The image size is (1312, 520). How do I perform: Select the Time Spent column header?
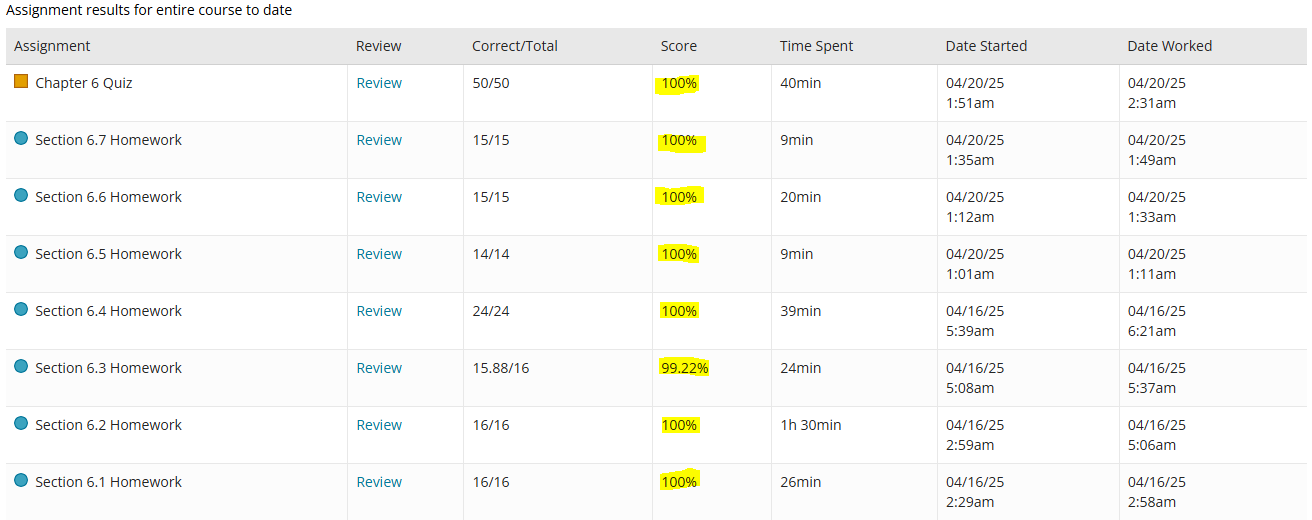tap(817, 46)
